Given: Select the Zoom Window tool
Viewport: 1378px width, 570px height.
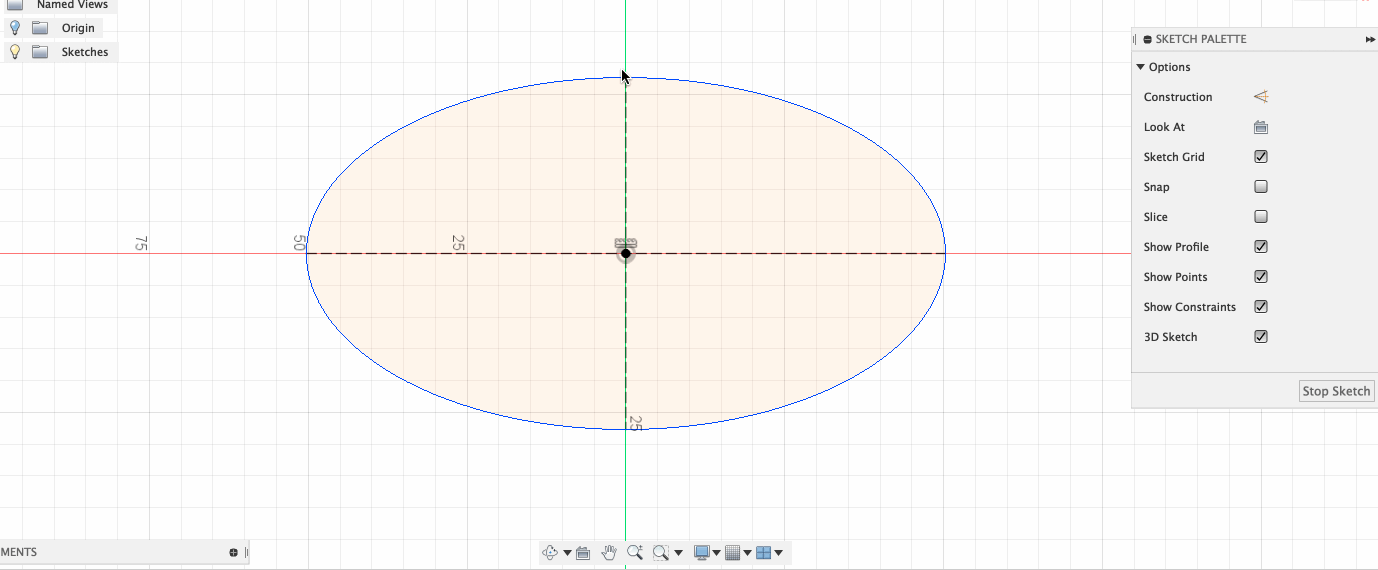Looking at the screenshot, I should 660,552.
